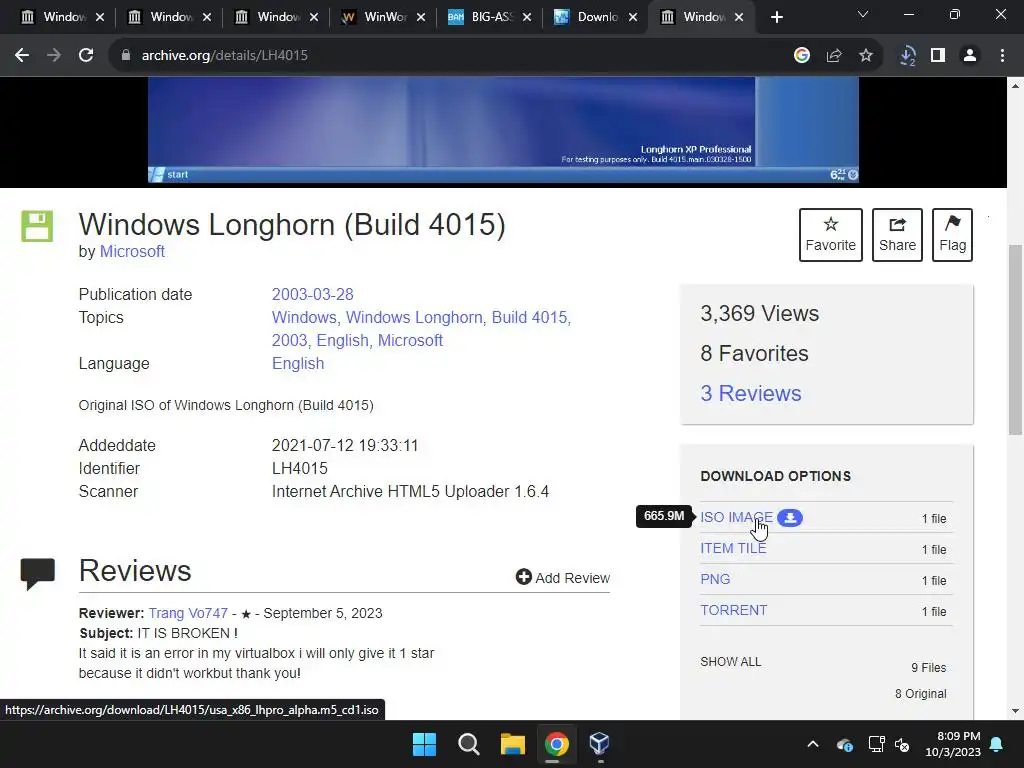Switch to the WinWorld tab
1024x768 pixels.
click(x=385, y=17)
